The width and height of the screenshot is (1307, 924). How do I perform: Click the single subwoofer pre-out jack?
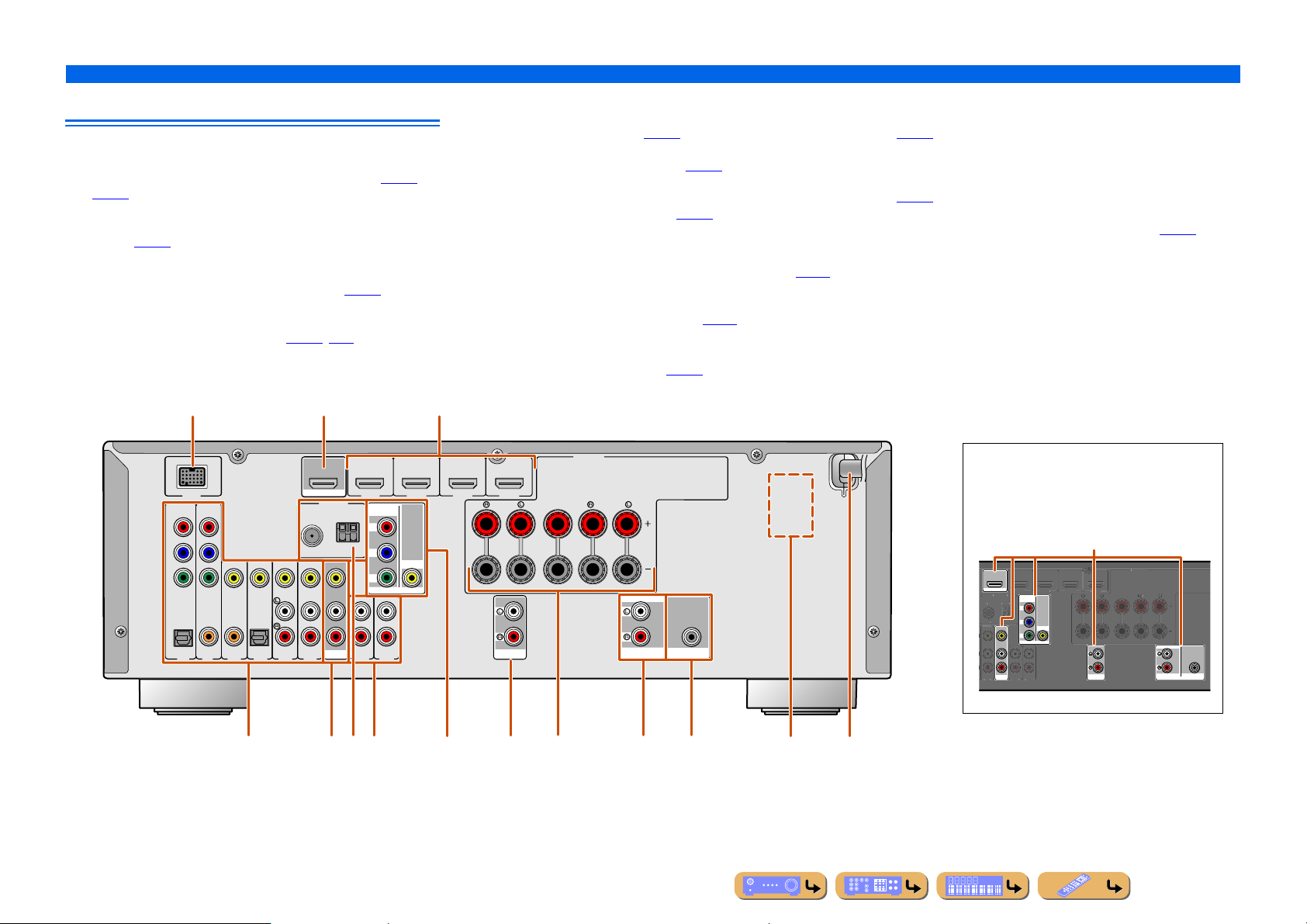[x=691, y=638]
